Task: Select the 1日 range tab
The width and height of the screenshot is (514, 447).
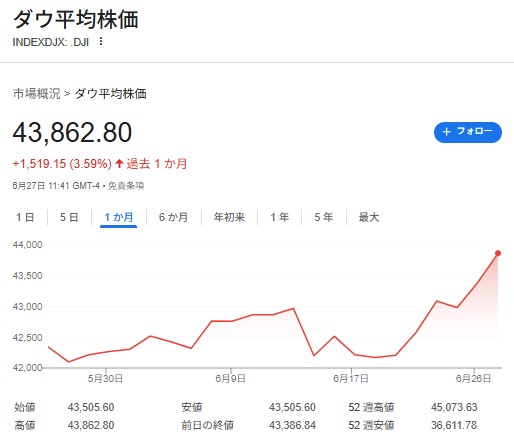Action: pyautogui.click(x=25, y=217)
